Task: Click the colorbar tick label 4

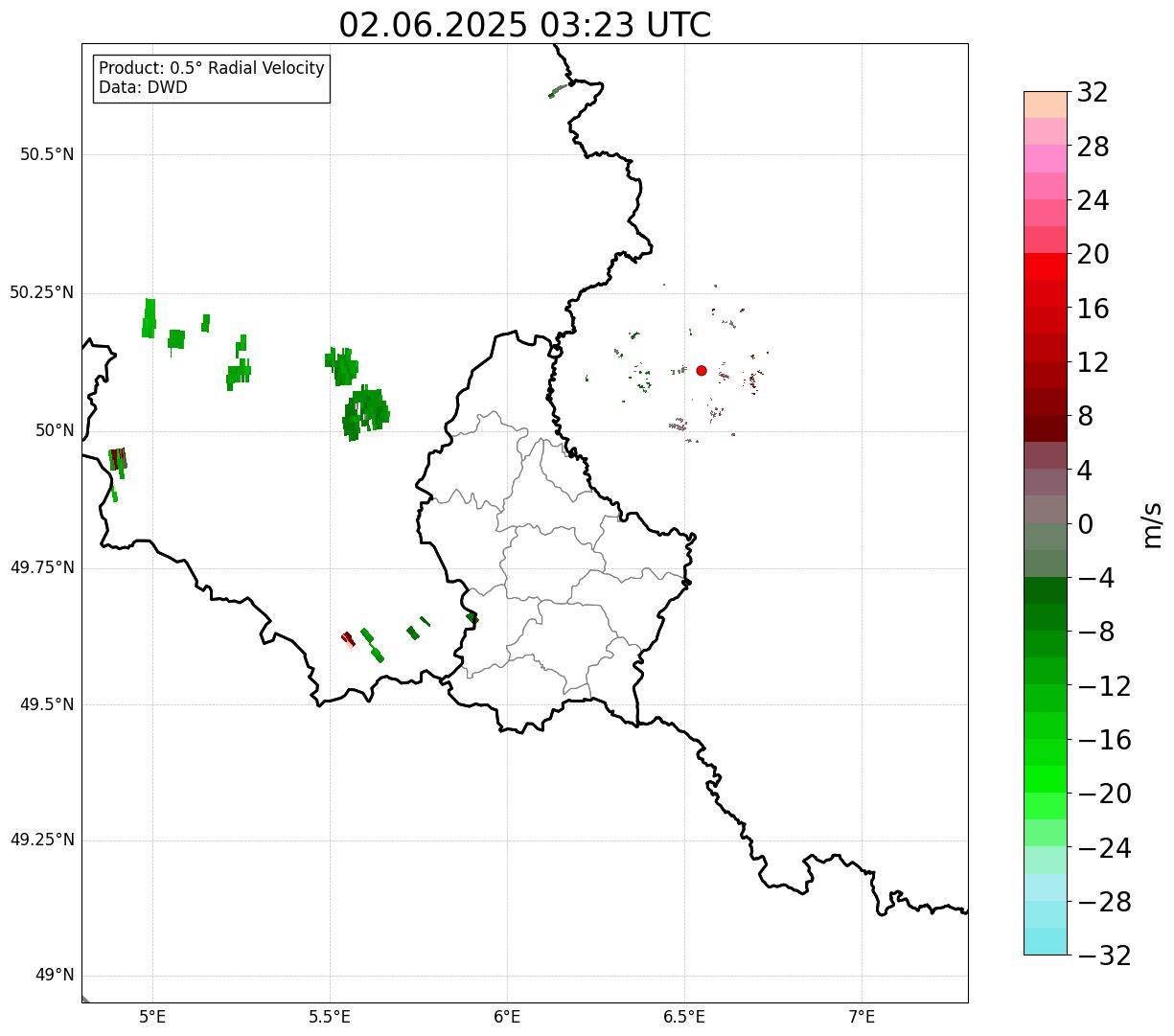Action: point(1085,471)
